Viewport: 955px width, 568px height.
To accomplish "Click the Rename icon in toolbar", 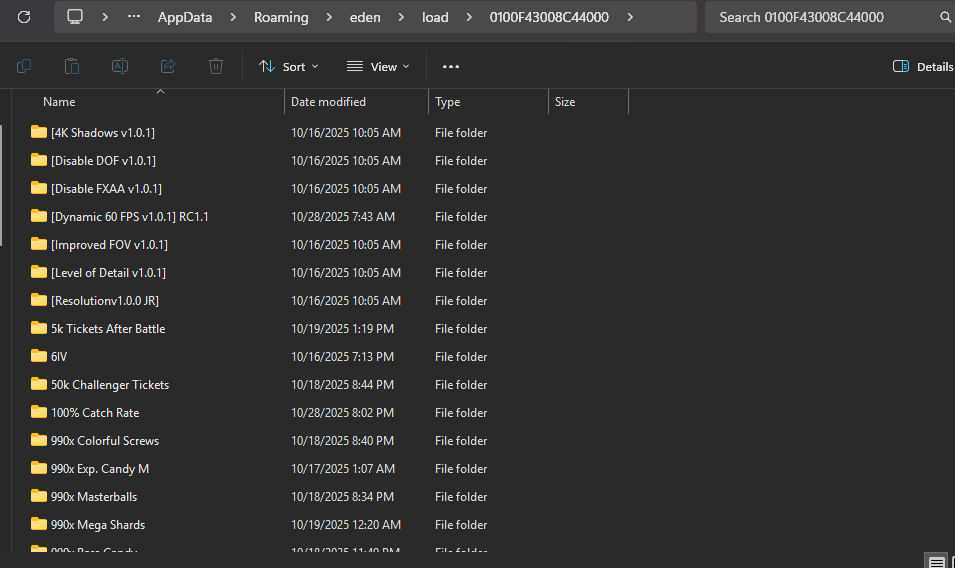I will coord(120,66).
